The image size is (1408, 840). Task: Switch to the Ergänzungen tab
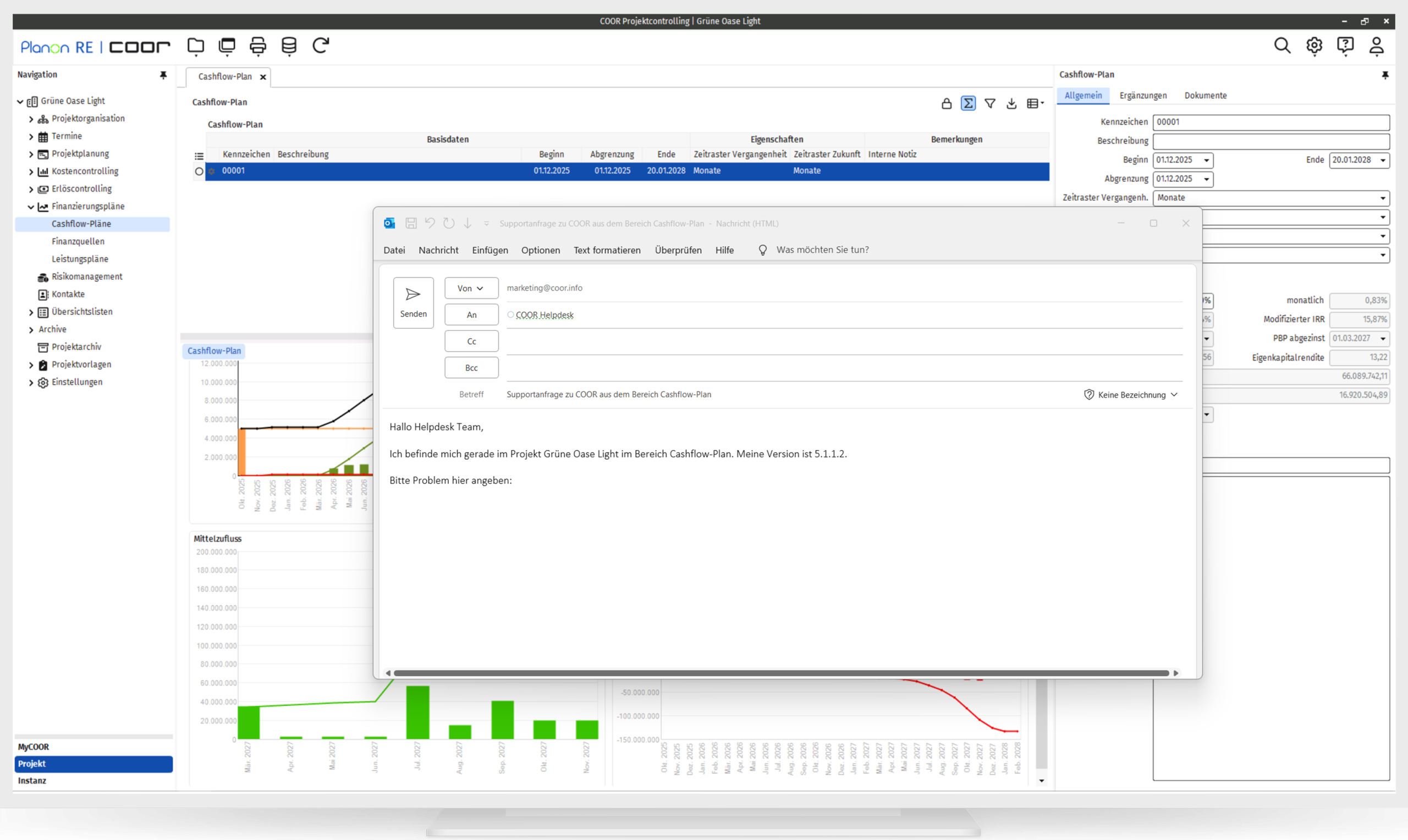[x=1142, y=96]
